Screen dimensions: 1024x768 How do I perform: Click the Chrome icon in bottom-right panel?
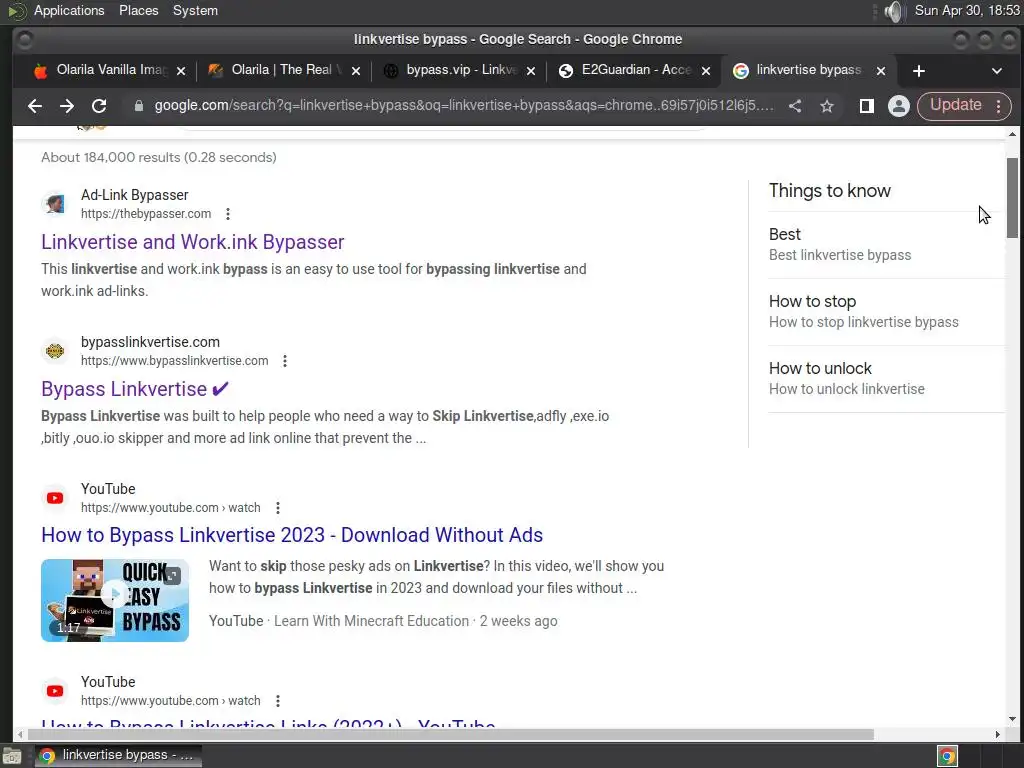tap(947, 756)
